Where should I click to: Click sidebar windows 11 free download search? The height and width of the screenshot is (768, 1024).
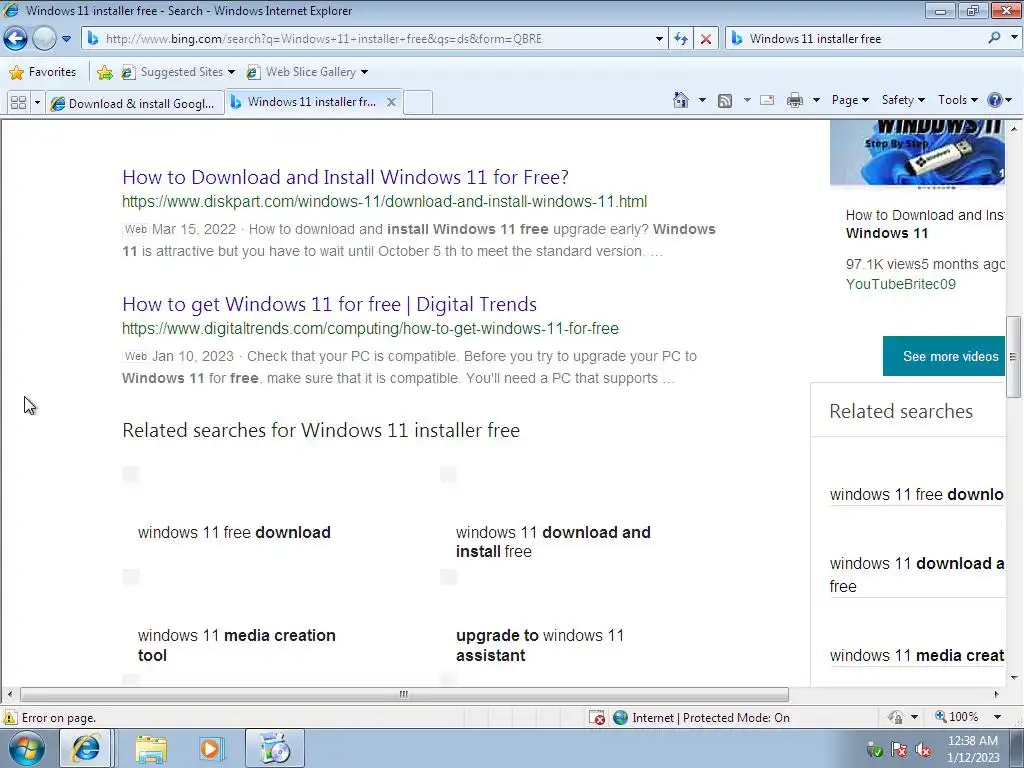click(917, 494)
